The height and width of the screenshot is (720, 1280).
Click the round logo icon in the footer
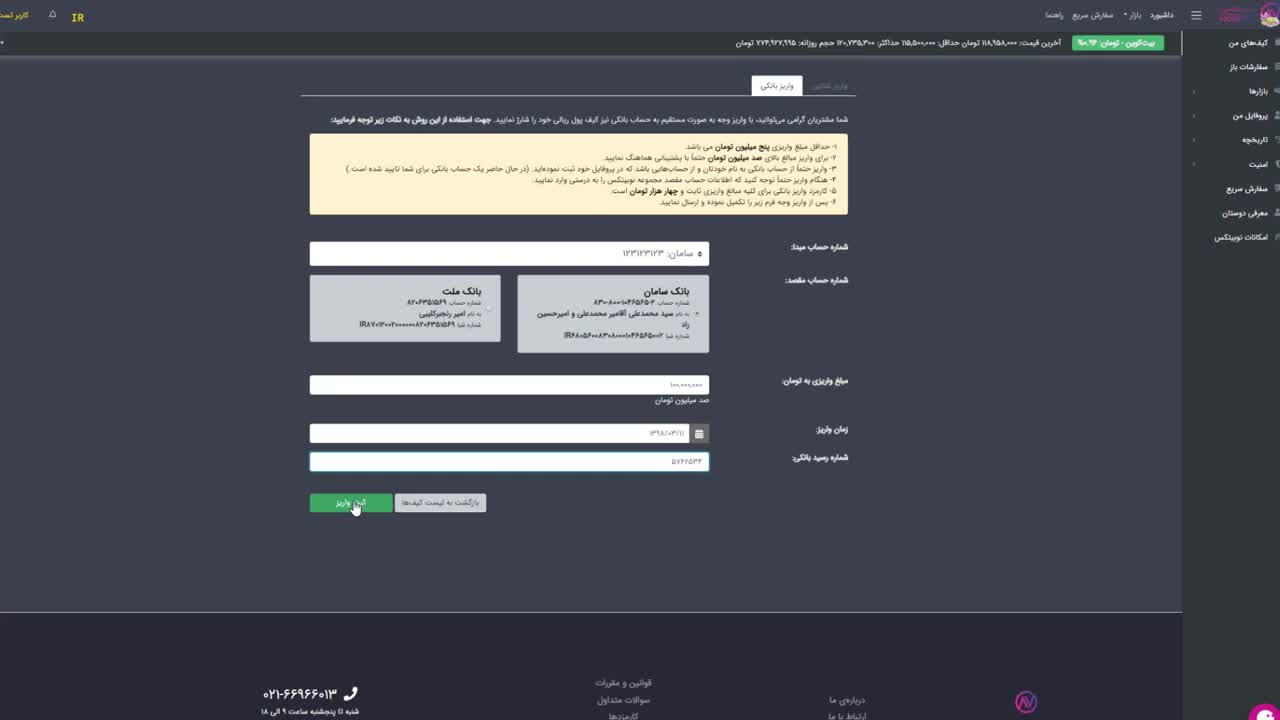coord(1026,702)
